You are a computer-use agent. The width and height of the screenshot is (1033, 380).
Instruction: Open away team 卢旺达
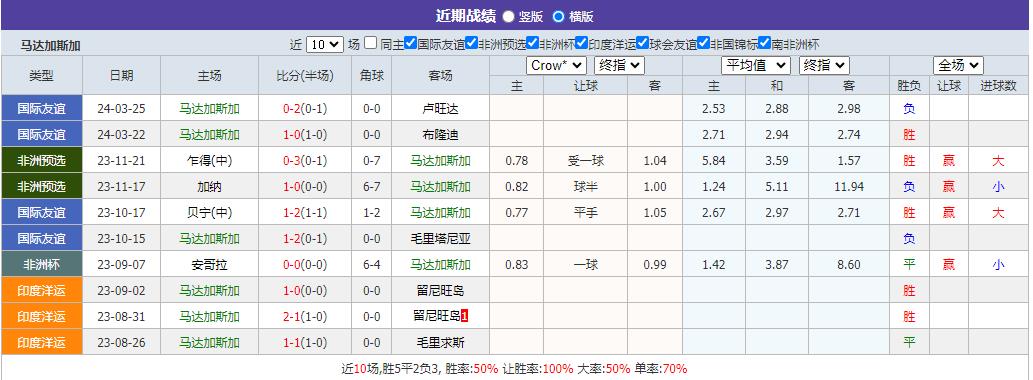(x=440, y=109)
